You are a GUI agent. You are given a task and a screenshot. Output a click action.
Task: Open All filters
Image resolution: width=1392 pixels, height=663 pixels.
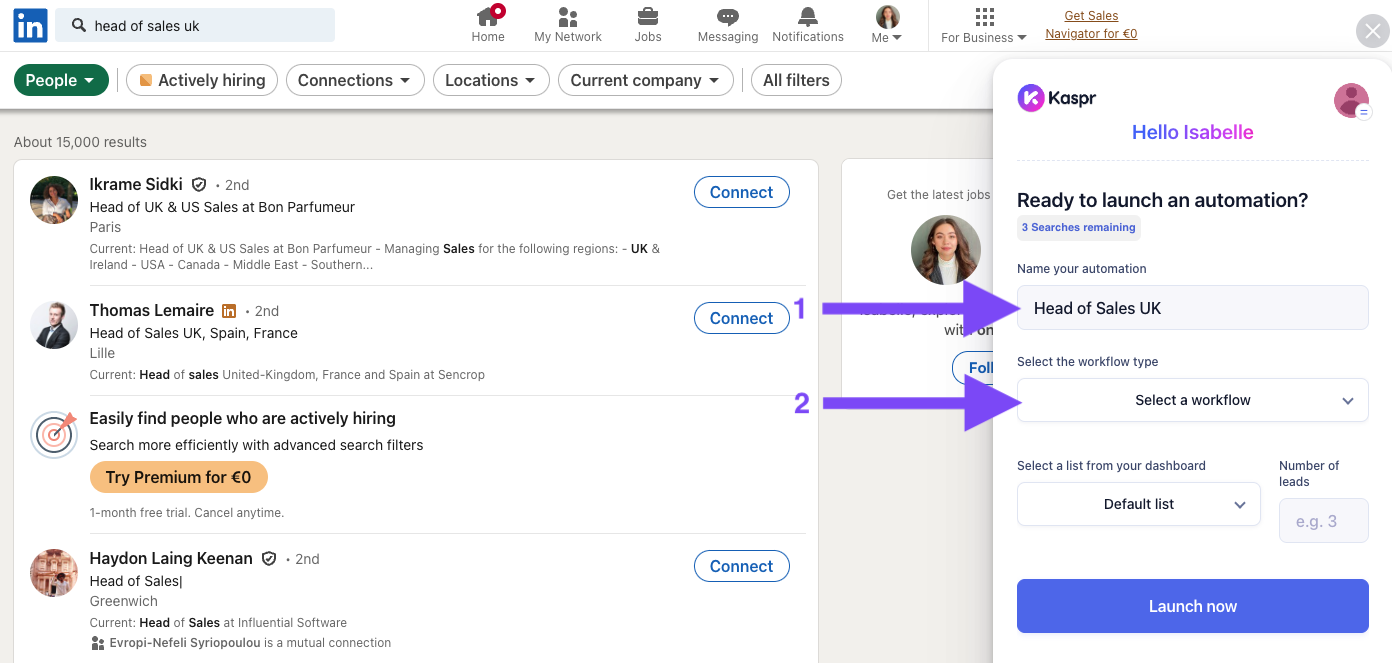(x=796, y=80)
